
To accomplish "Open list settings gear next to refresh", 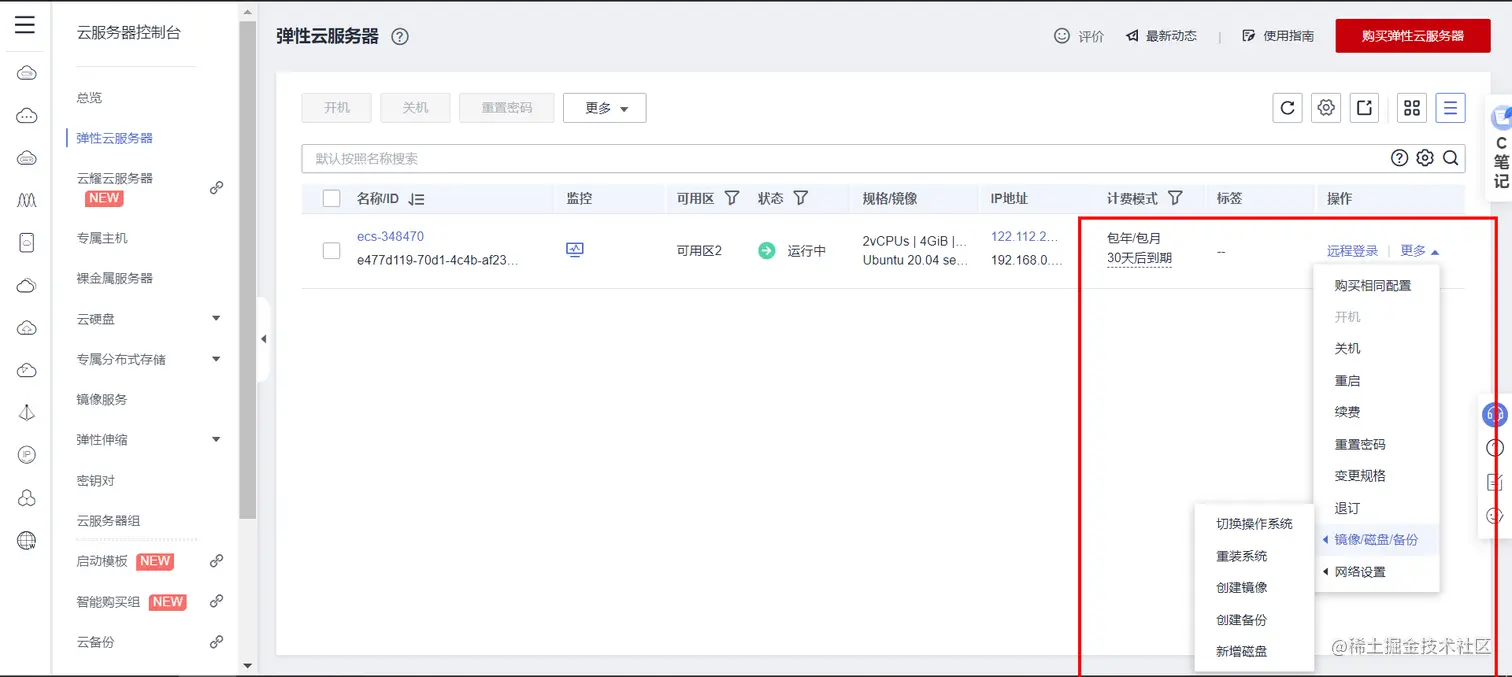I will tap(1326, 108).
